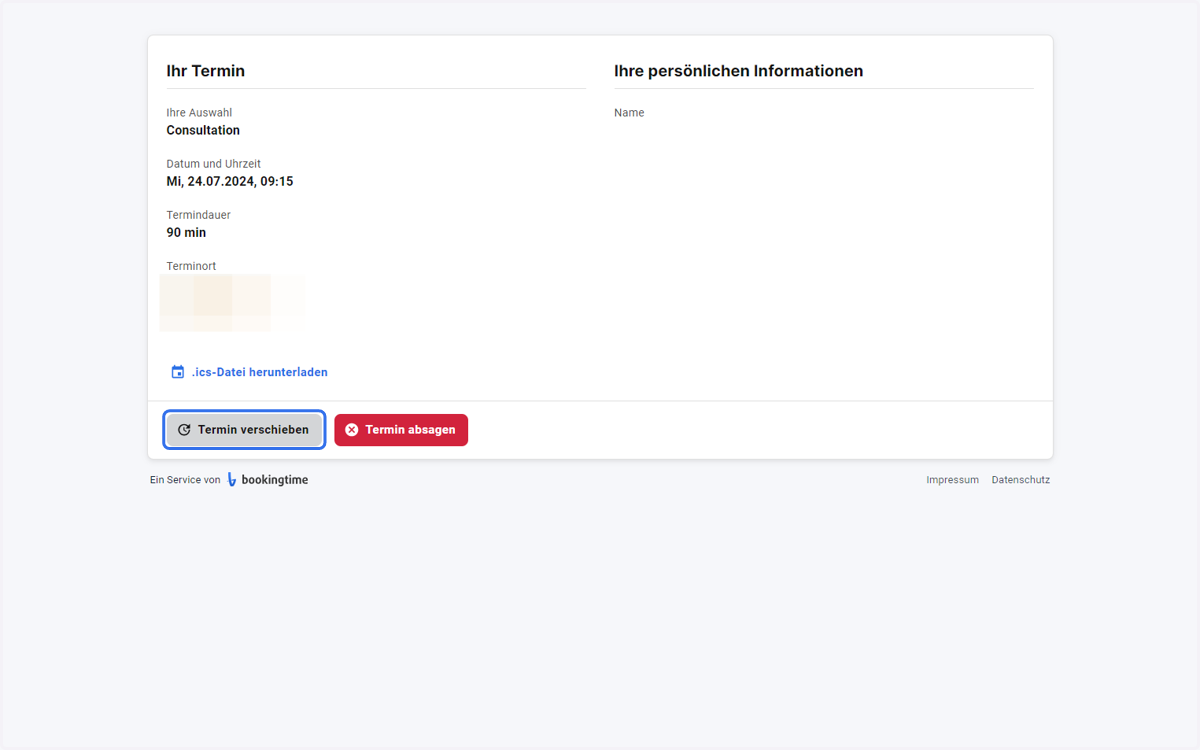Click the Terminort label
1200x750 pixels.
(x=191, y=266)
